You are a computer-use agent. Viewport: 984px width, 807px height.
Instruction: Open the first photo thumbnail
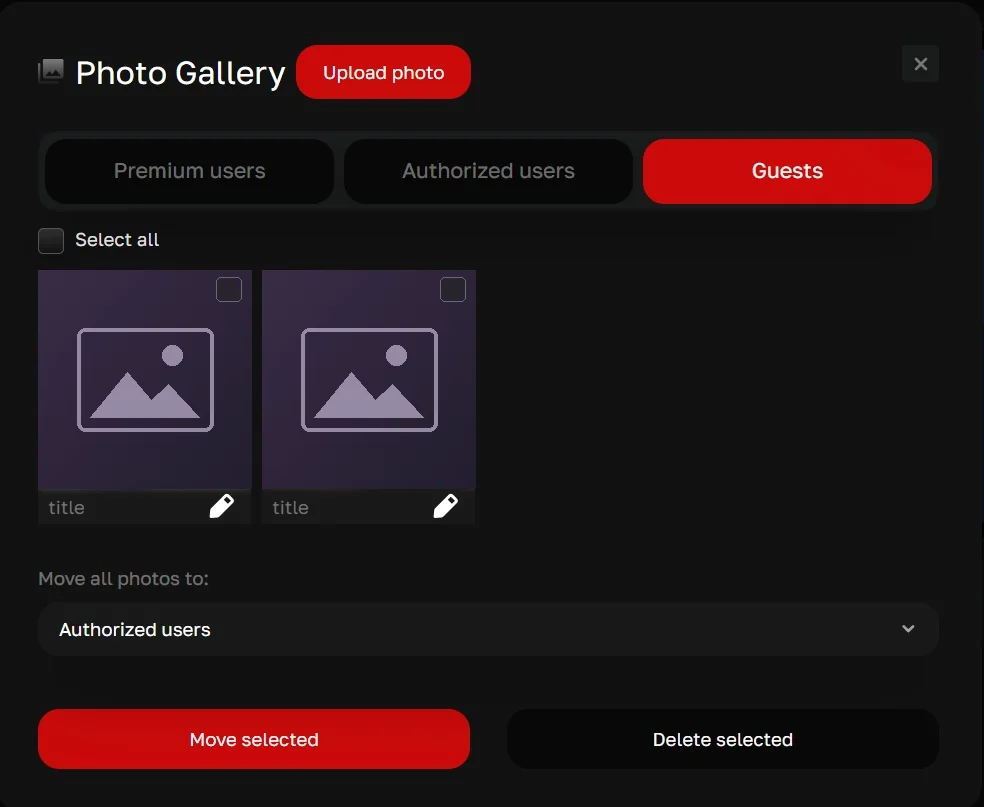pyautogui.click(x=145, y=380)
